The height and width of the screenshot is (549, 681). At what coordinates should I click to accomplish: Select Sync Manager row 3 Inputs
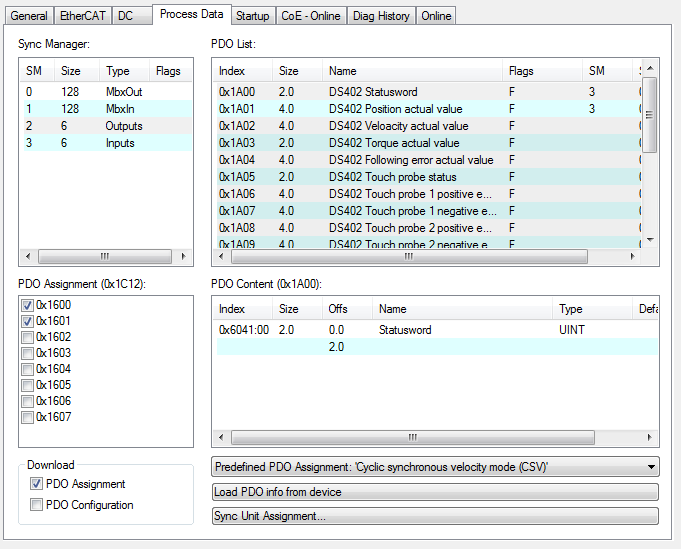pos(106,143)
